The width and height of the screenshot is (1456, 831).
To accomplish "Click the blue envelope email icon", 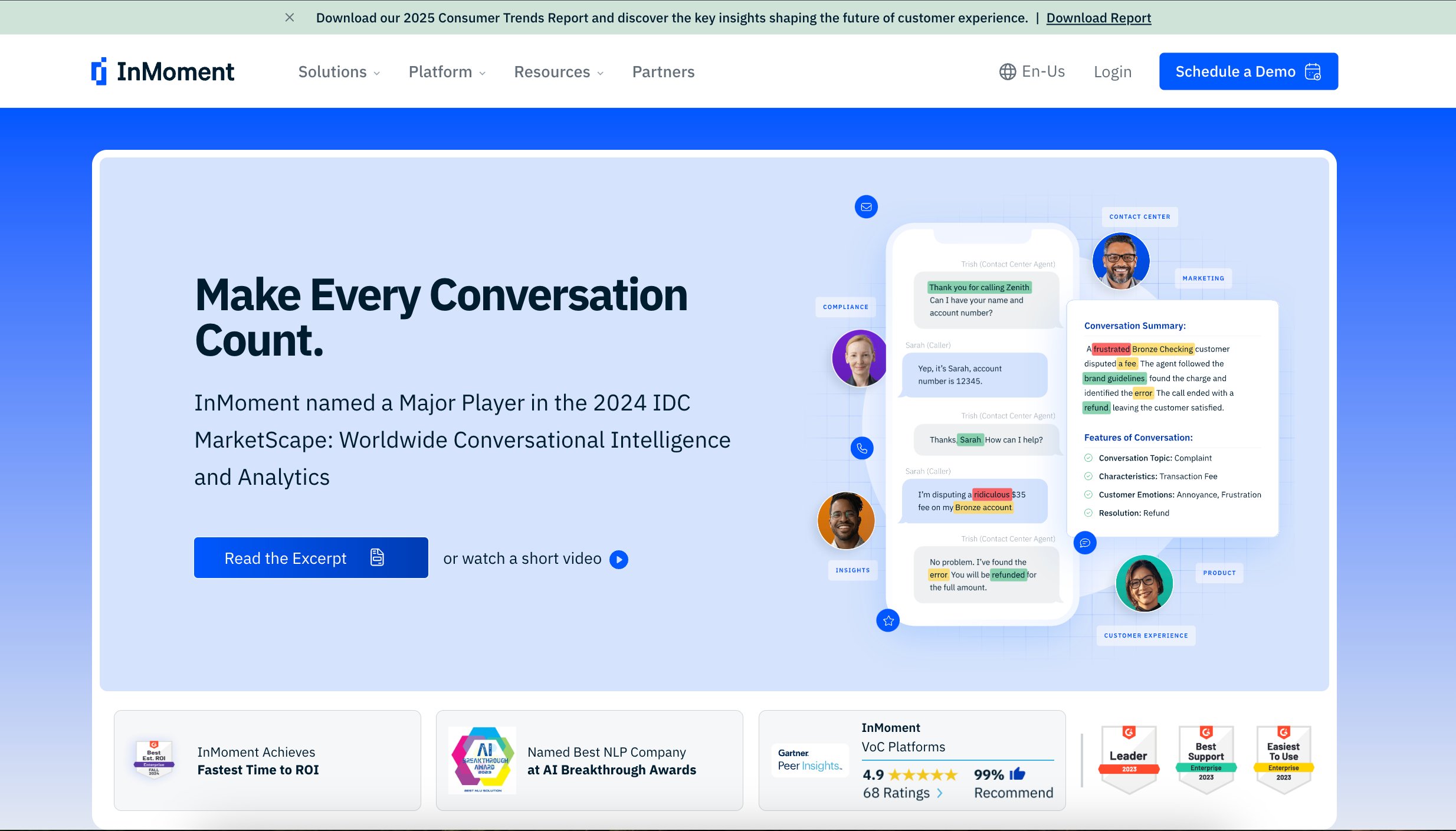I will pos(866,207).
